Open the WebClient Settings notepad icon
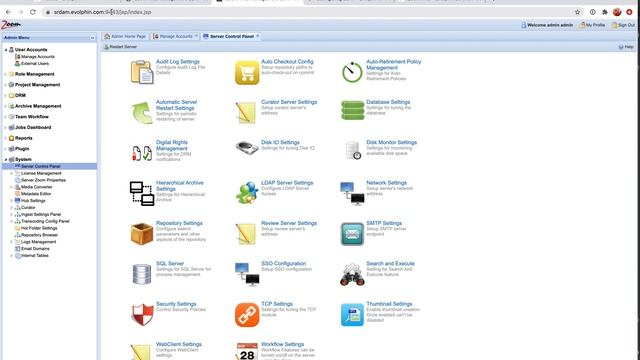This screenshot has height=360, width=640. pyautogui.click(x=141, y=352)
